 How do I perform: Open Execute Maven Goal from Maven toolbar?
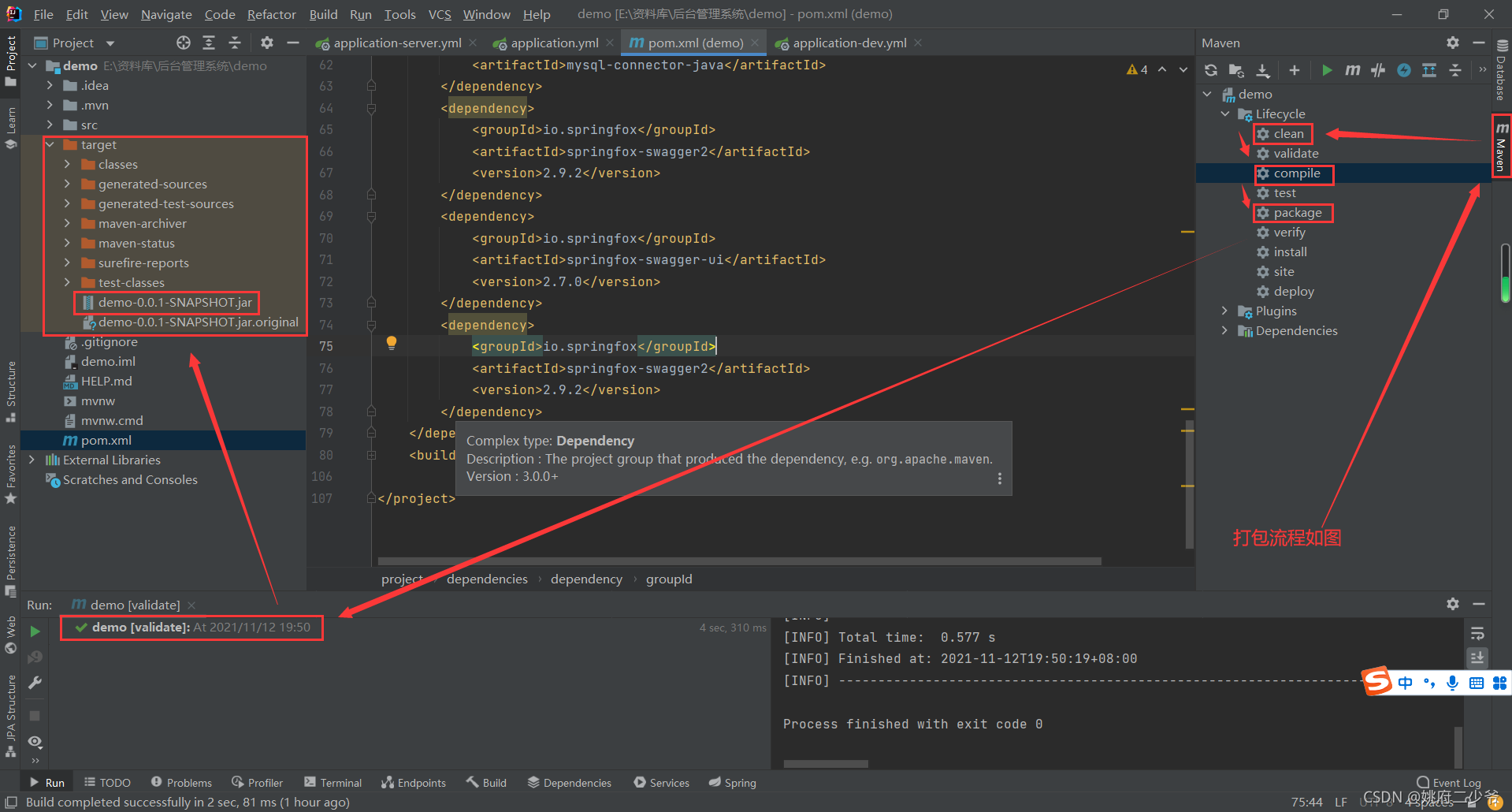click(x=1352, y=70)
